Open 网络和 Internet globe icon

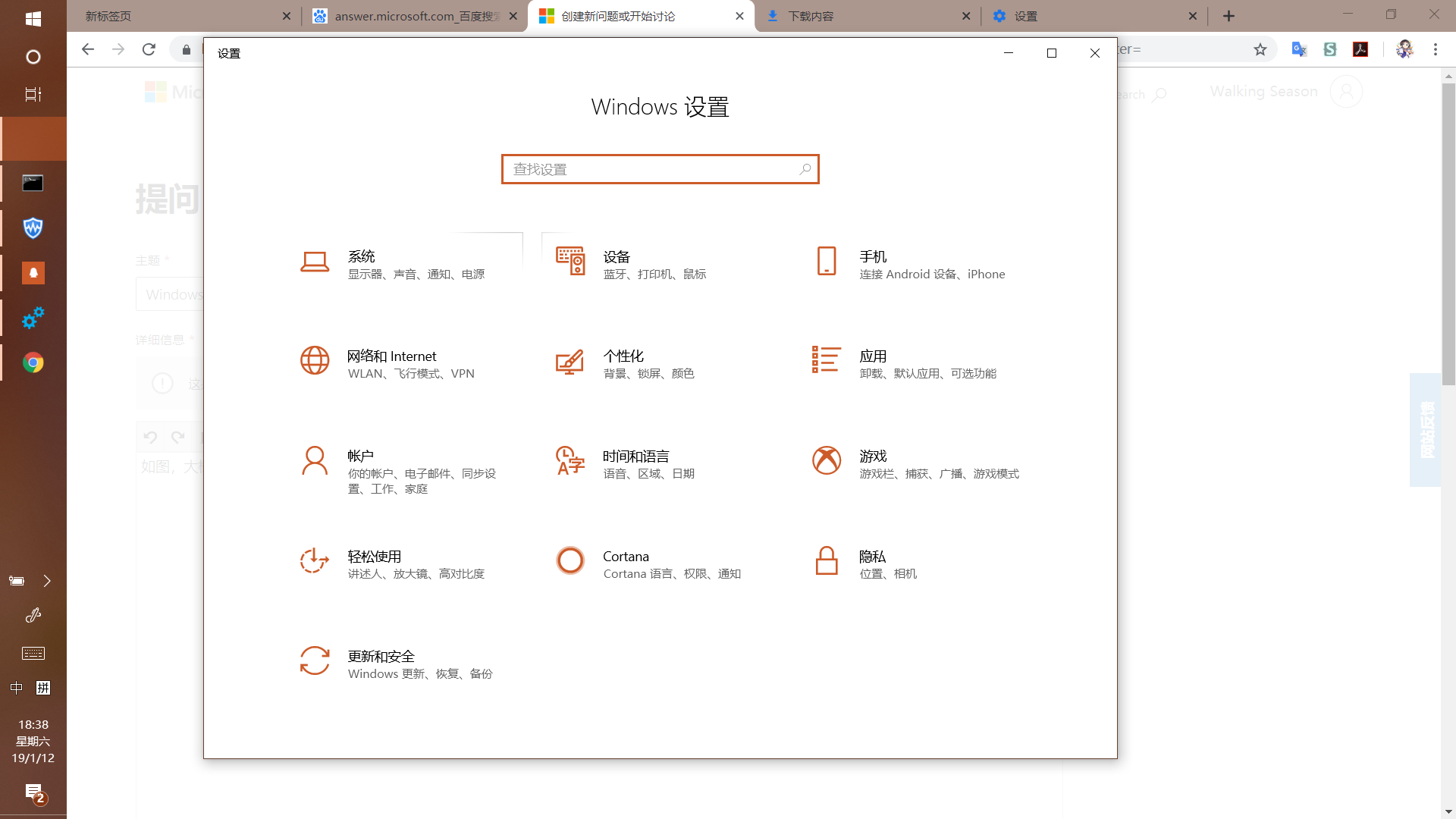click(315, 361)
